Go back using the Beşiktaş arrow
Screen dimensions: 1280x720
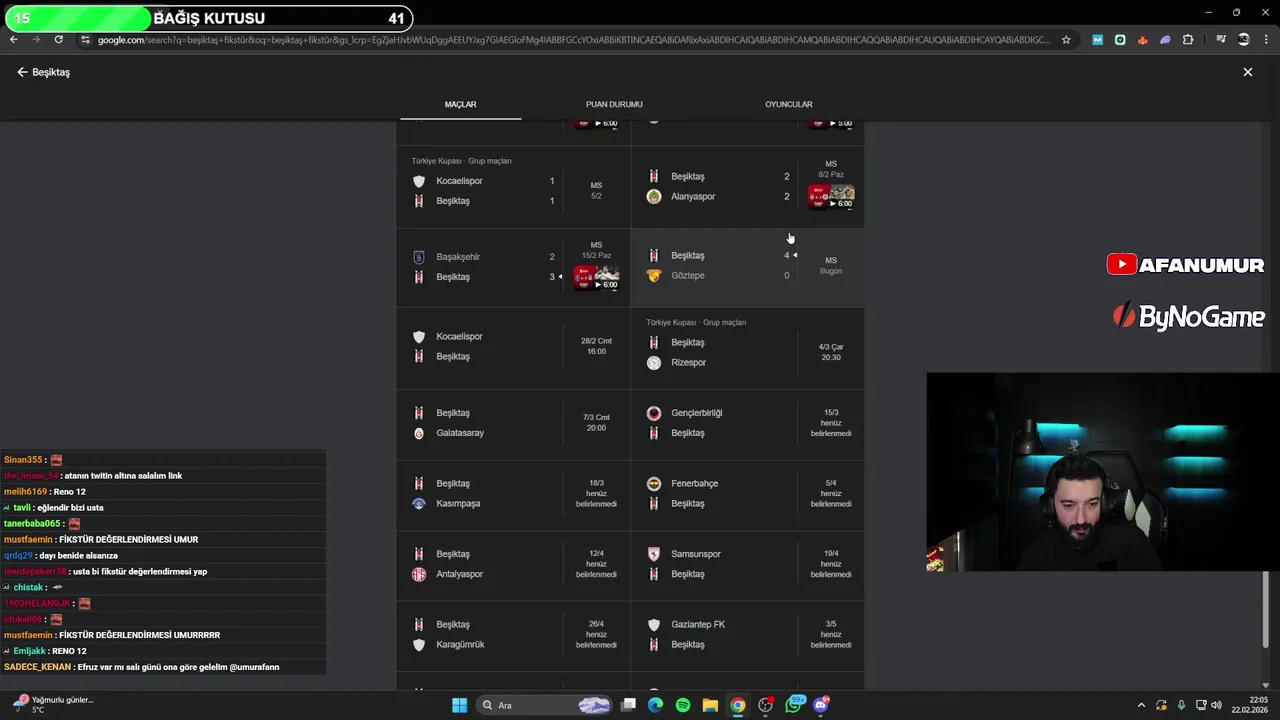pos(22,72)
